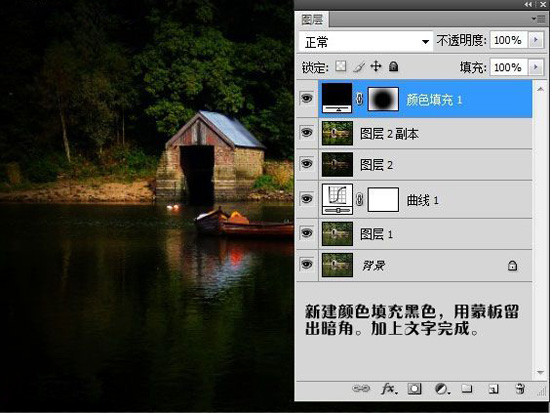The height and width of the screenshot is (413, 550).
Task: Click the mask link icon on 曲线 1
Action: tap(360, 199)
